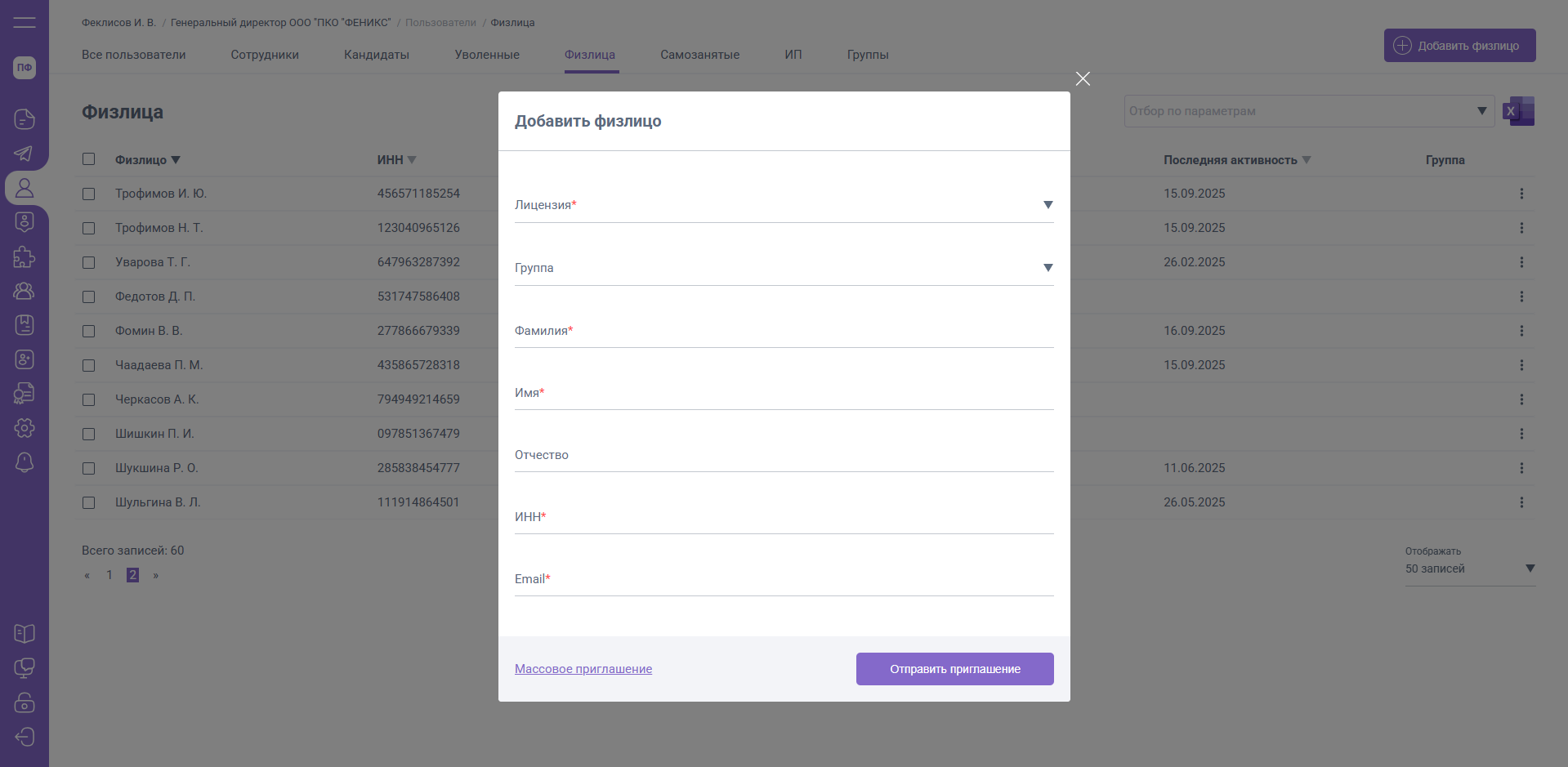Screen dimensions: 1568x767
Task: Open row actions menu for Трофимов И. Ю.
Action: point(1521,194)
